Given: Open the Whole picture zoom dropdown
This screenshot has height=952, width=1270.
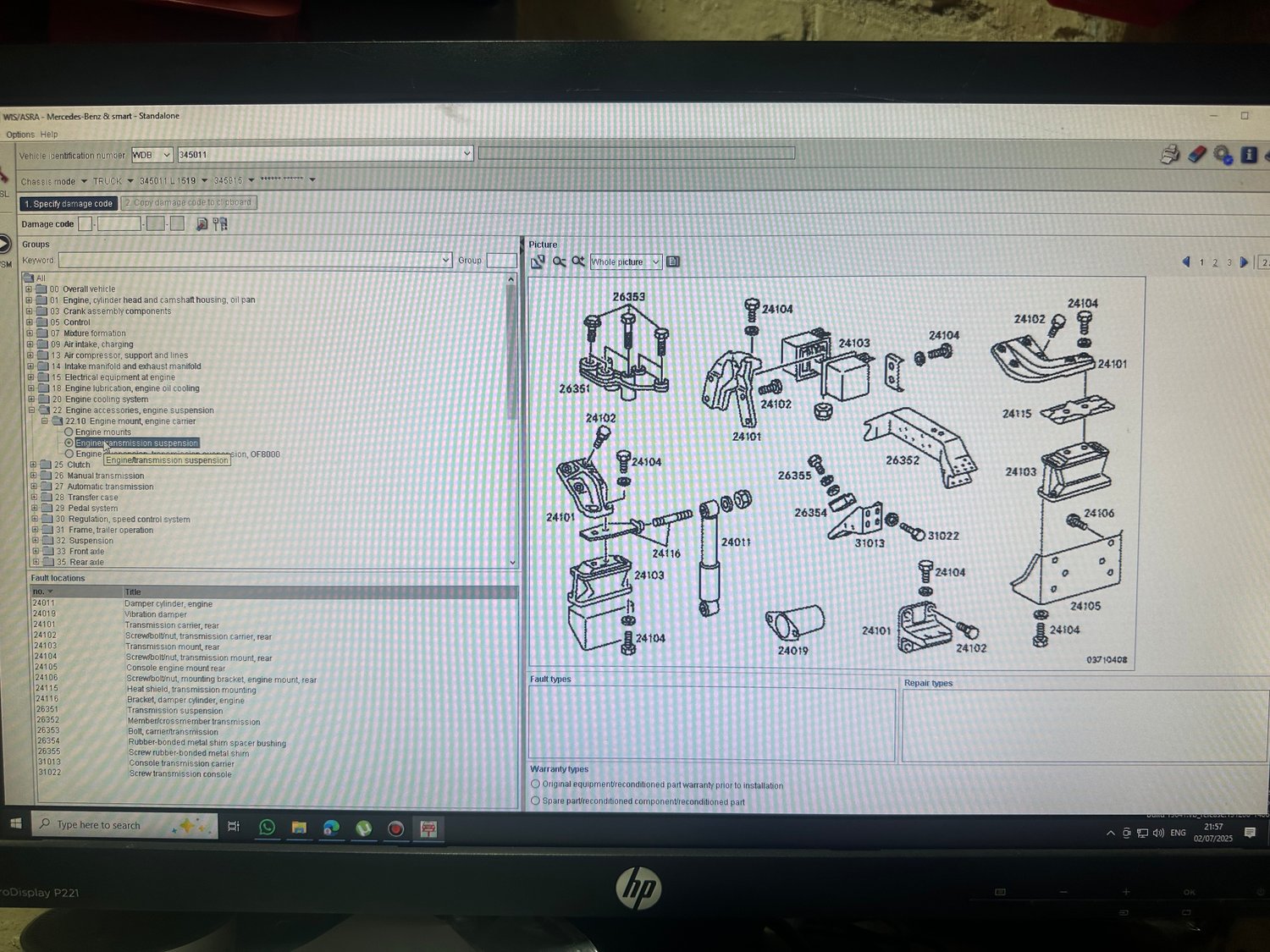Looking at the screenshot, I should click(655, 262).
